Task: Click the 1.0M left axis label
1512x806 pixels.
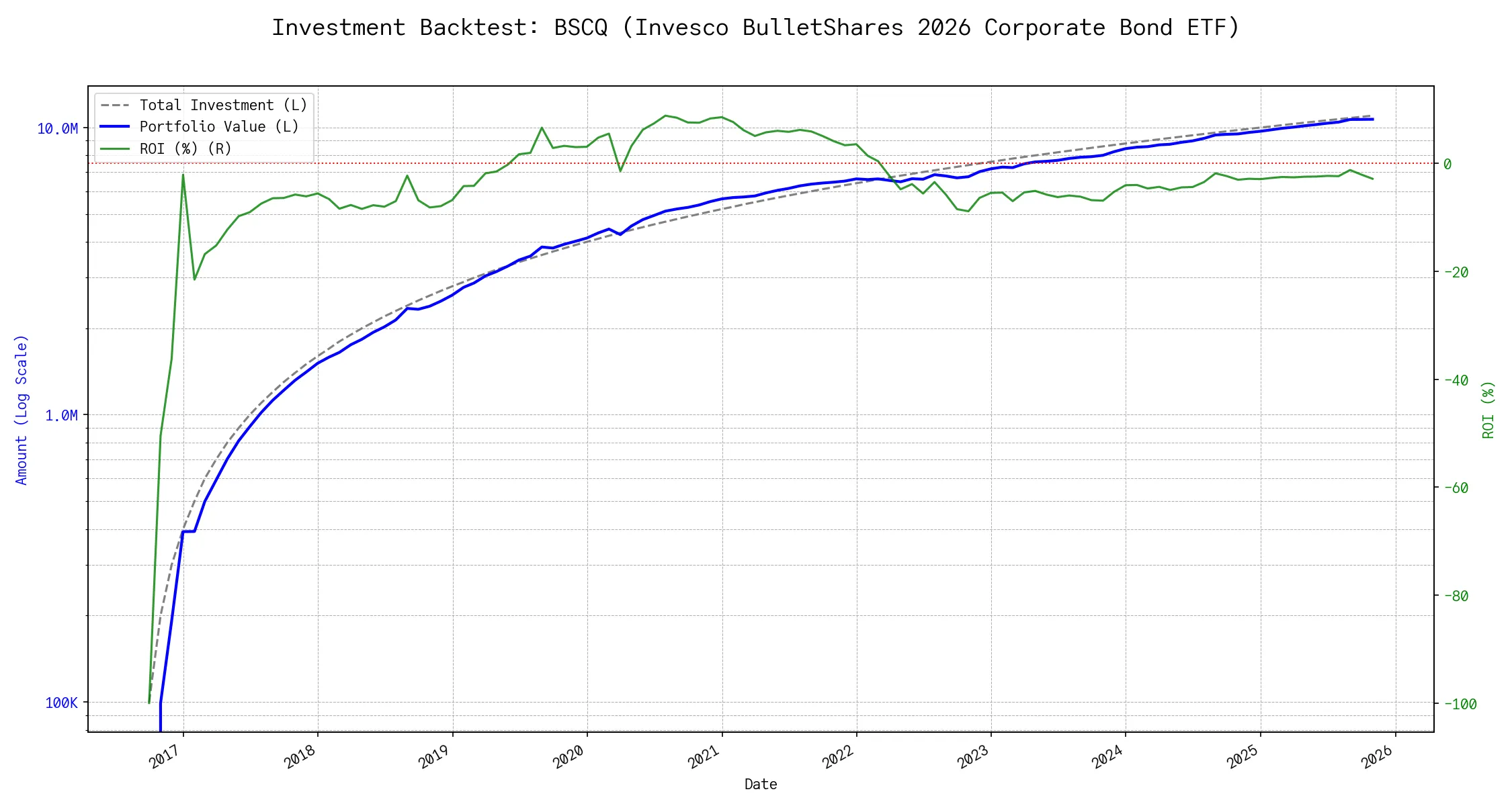Action: 61,416
